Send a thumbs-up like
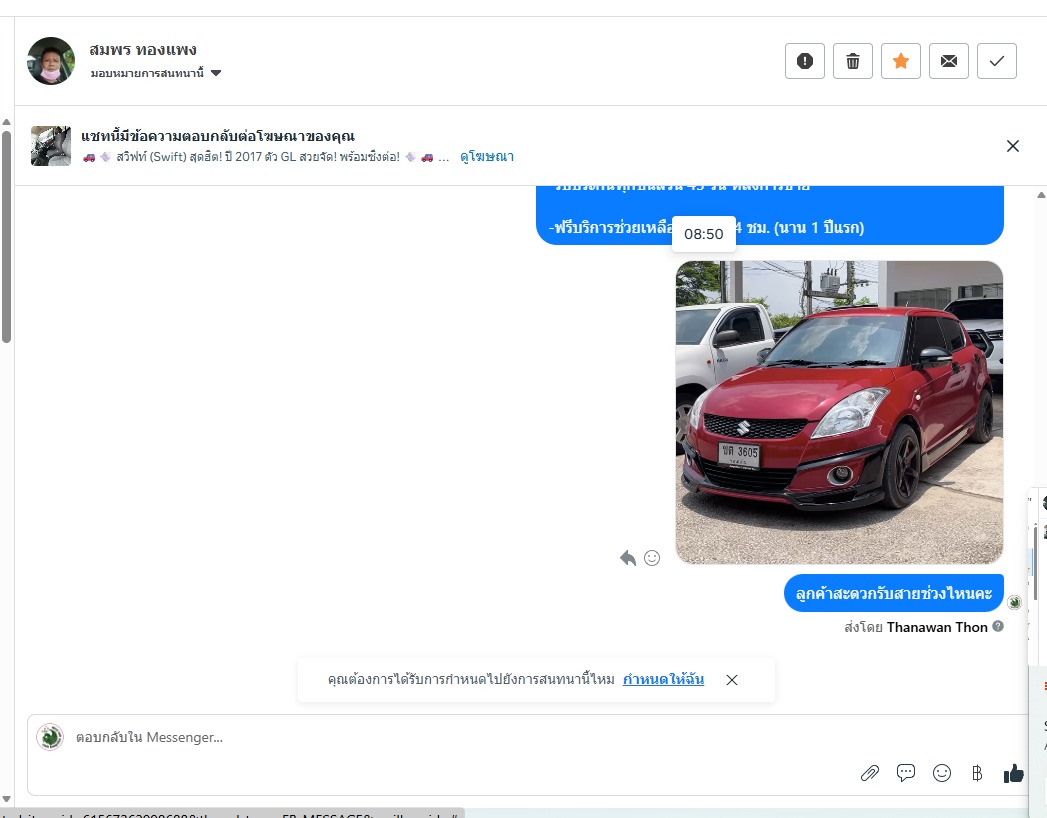This screenshot has height=818, width=1047. pos(1014,773)
